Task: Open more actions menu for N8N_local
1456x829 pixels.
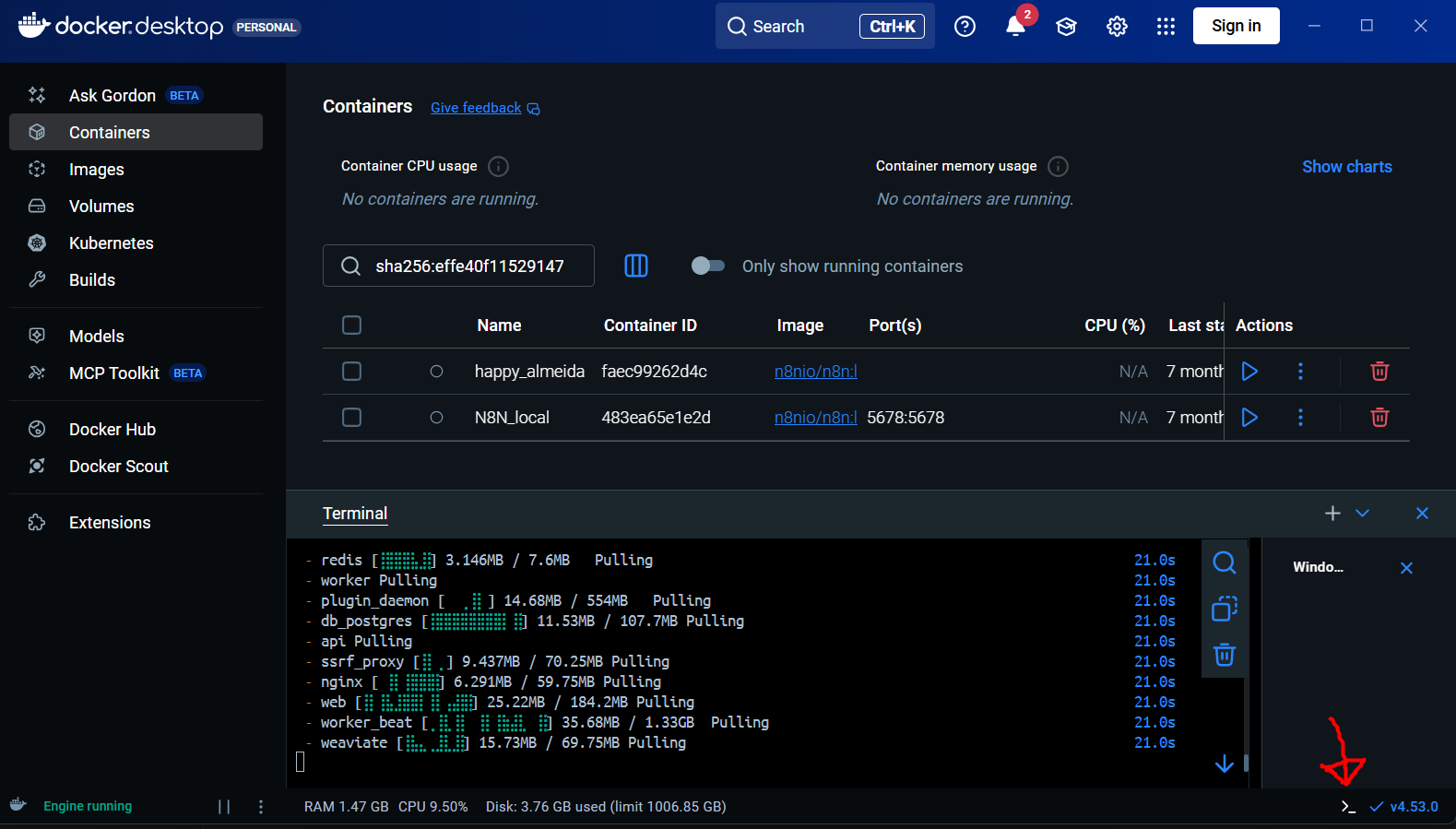Action: point(1300,417)
